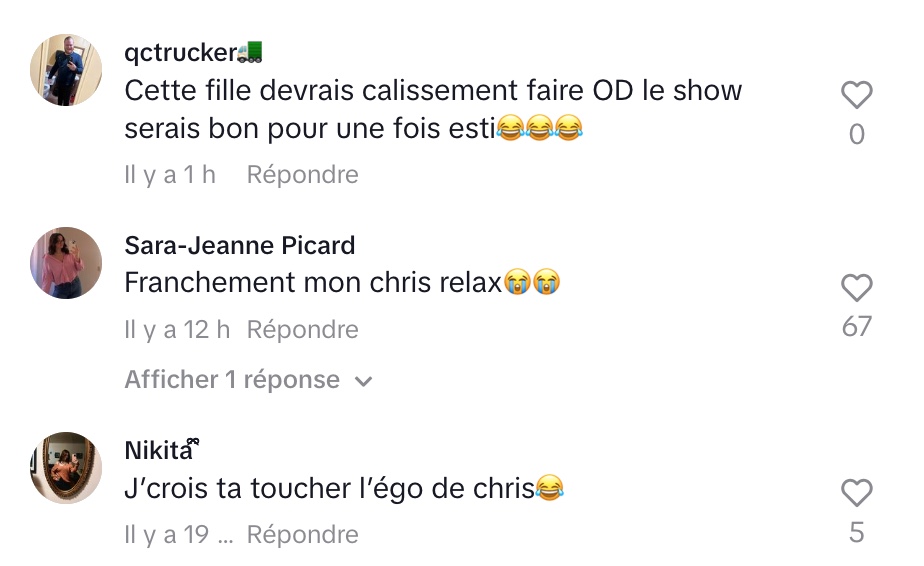The width and height of the screenshot is (924, 566).
Task: Click the truncated 'Il y a 19 ...' timestamp
Action: coord(179,535)
